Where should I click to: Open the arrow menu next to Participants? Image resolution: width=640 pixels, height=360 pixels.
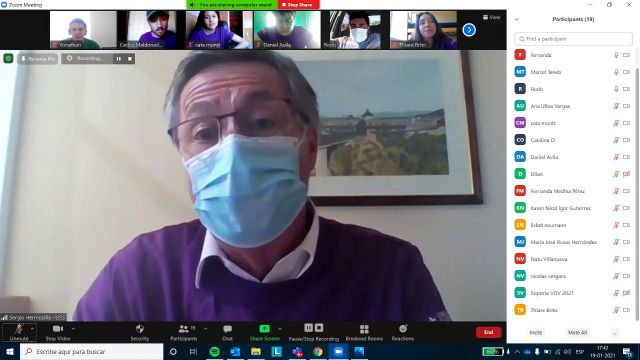[x=205, y=329]
